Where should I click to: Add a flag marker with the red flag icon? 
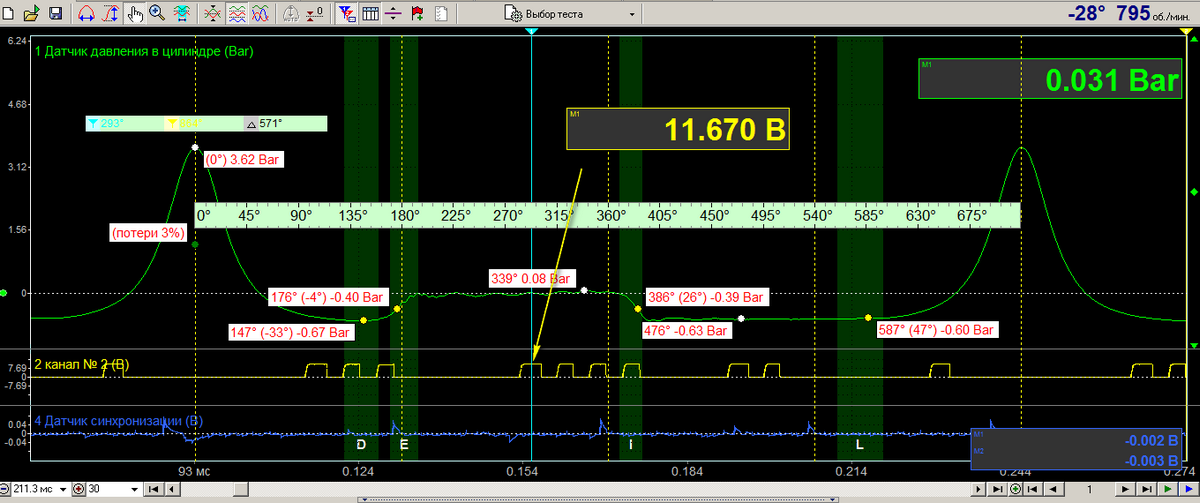pyautogui.click(x=417, y=14)
